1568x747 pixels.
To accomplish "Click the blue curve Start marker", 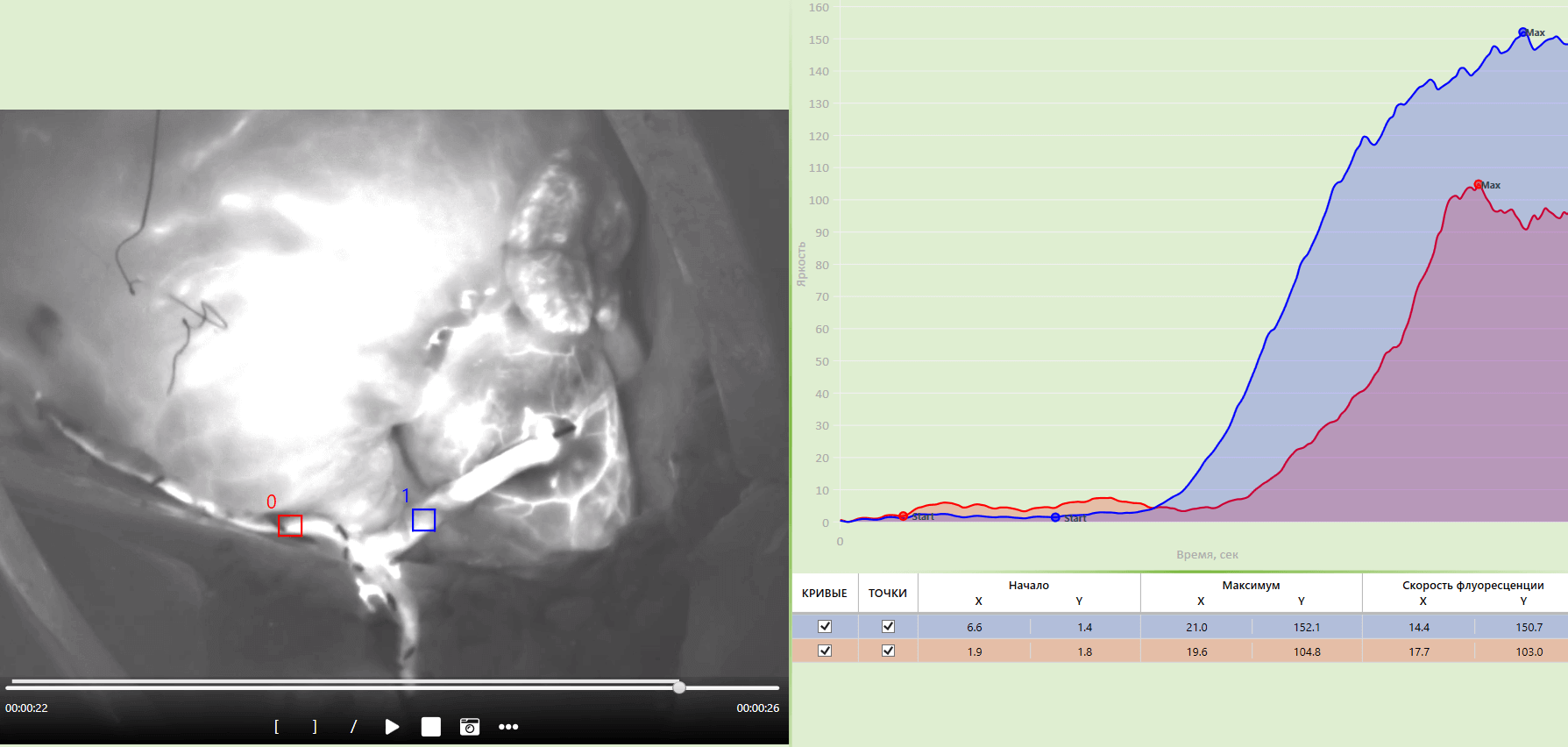I will point(1055,518).
